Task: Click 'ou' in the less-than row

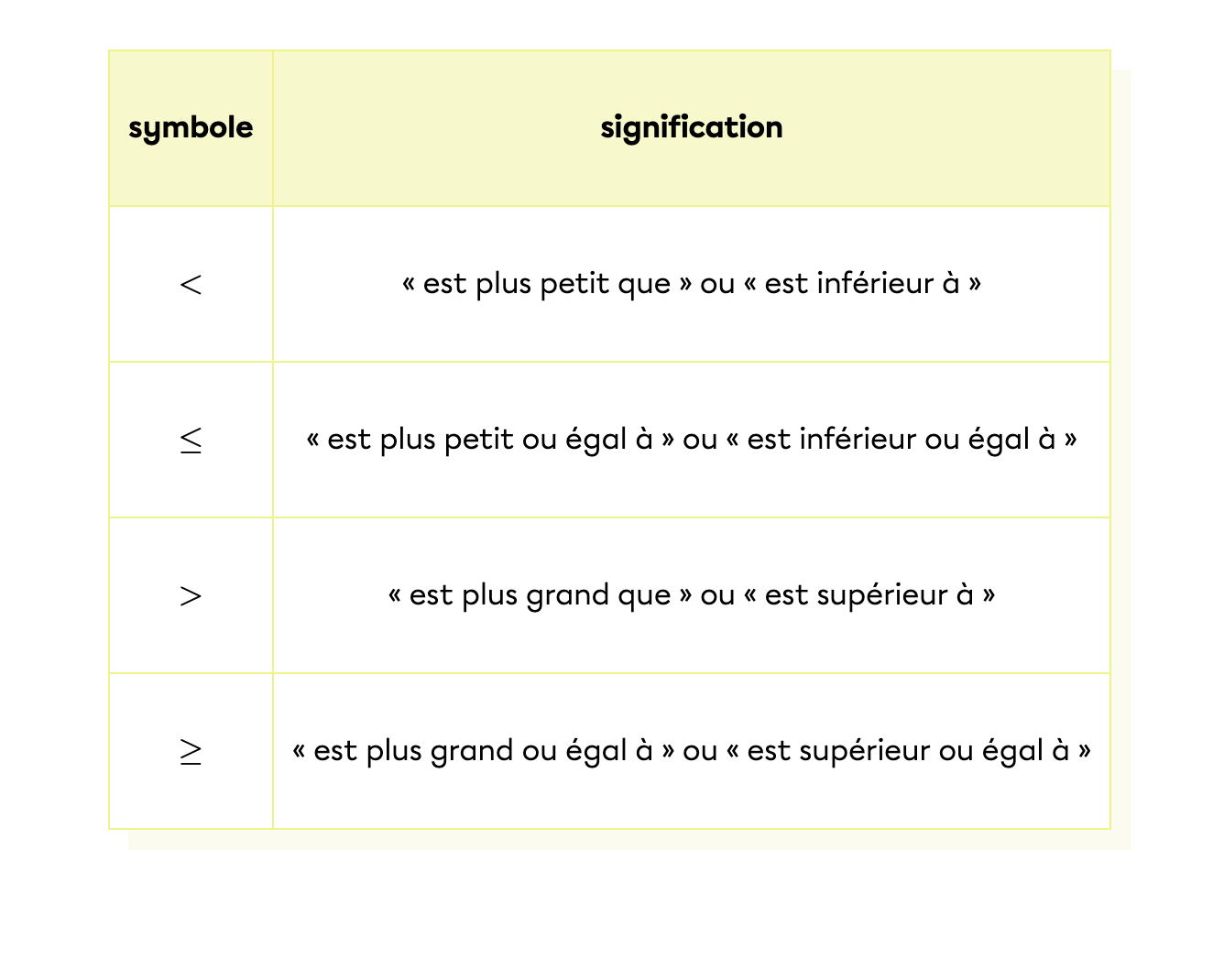Action: point(717,284)
